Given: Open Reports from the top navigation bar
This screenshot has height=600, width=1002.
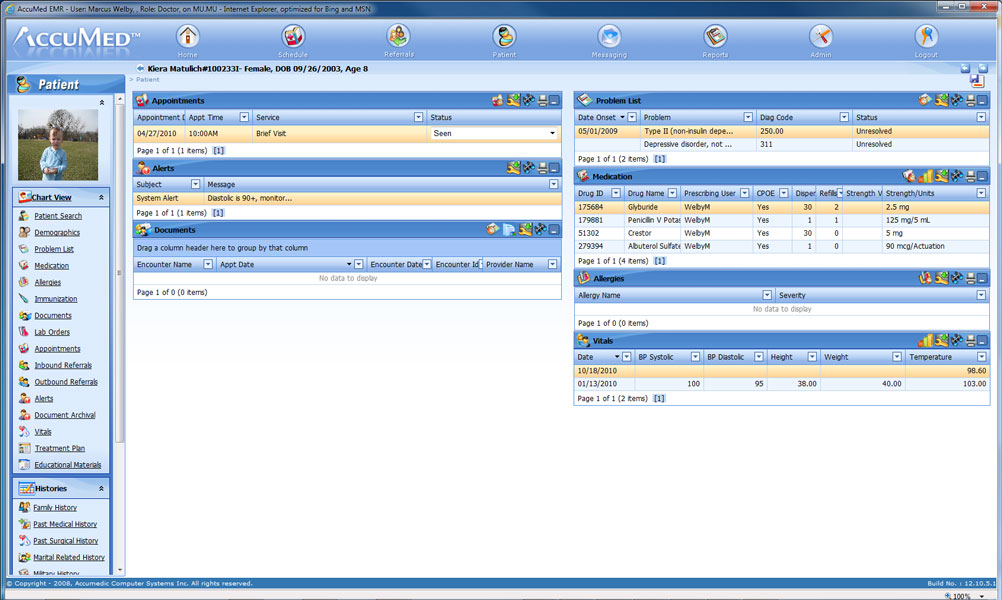Looking at the screenshot, I should pyautogui.click(x=715, y=40).
